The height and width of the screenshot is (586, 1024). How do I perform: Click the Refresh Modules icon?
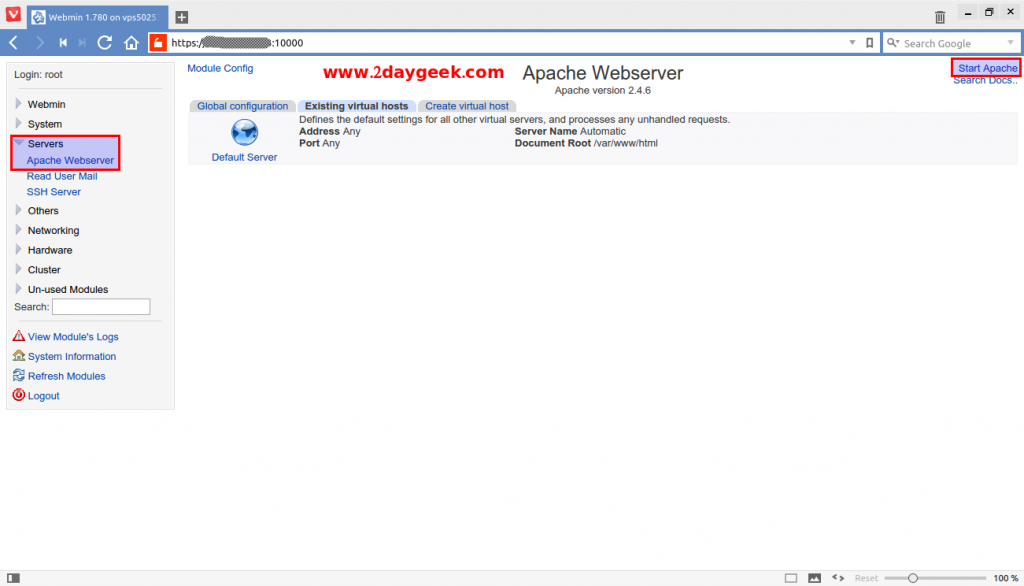(x=18, y=376)
